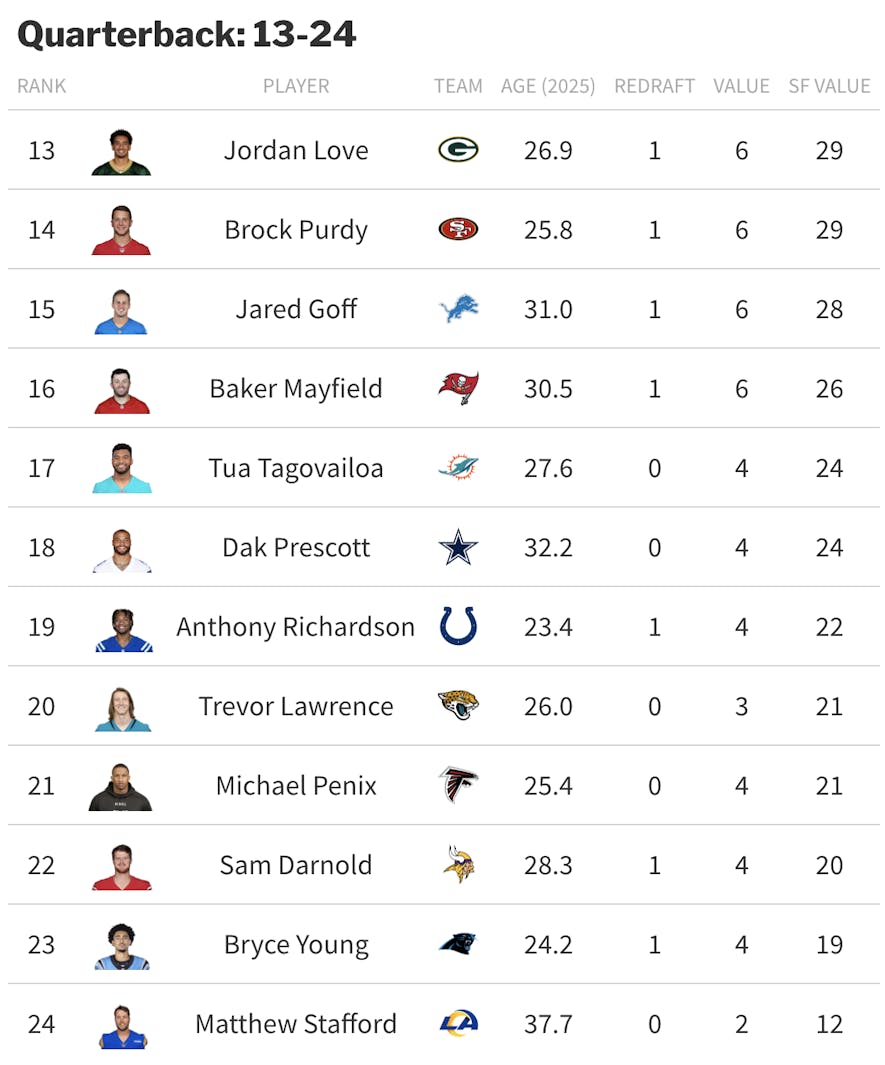Click the Detroit Lions team logo

pos(458,308)
